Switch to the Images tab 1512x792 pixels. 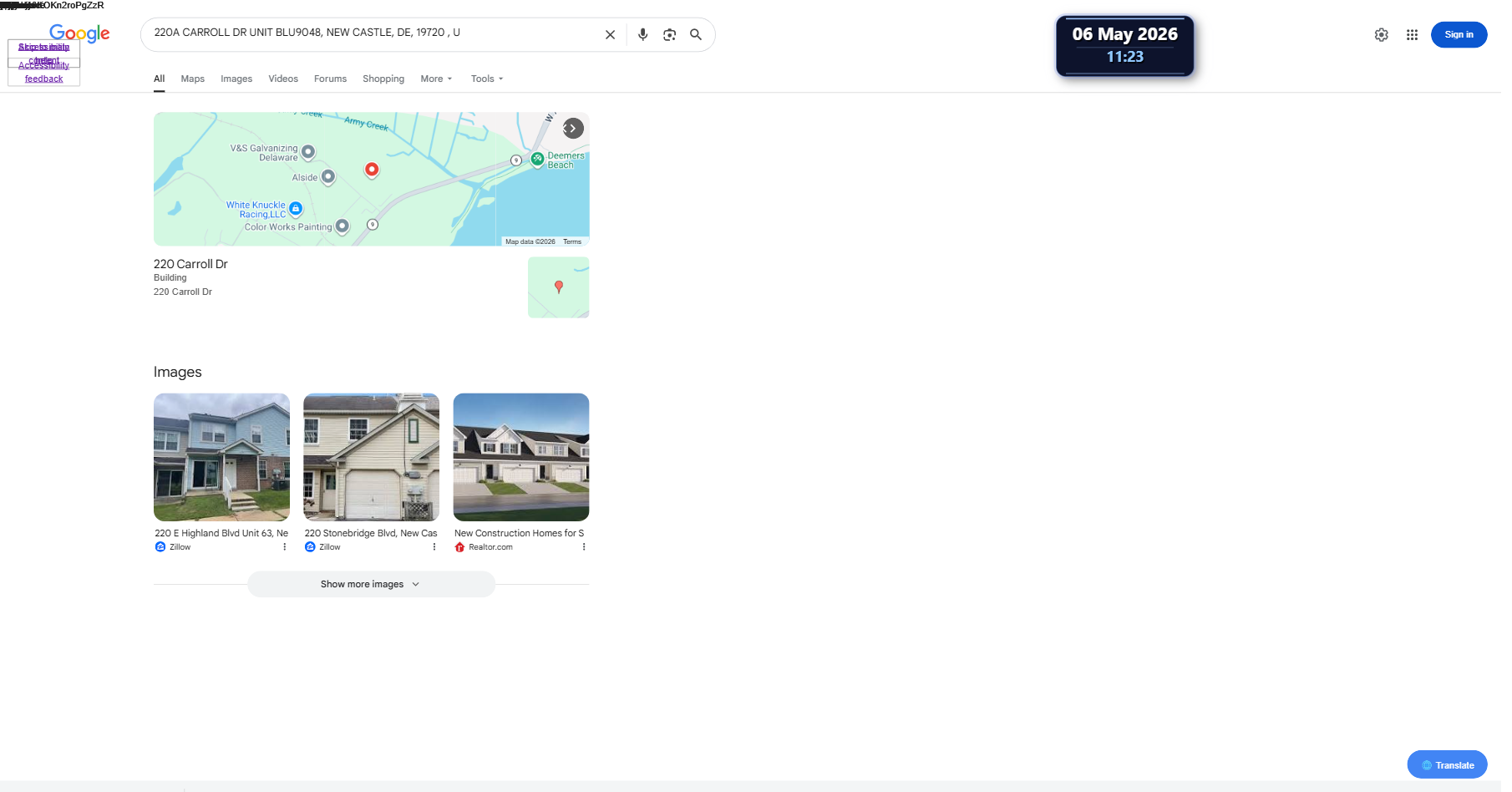pos(236,79)
